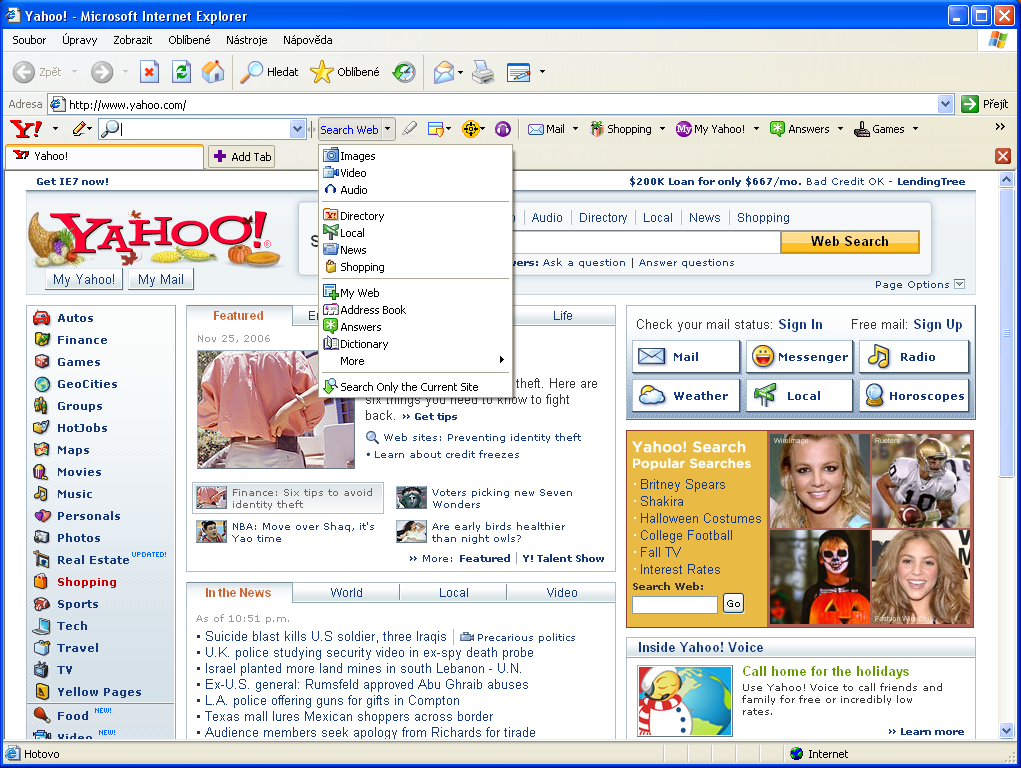Open Shopping from the Yahoo toolbar
This screenshot has height=768, width=1021.
click(621, 129)
